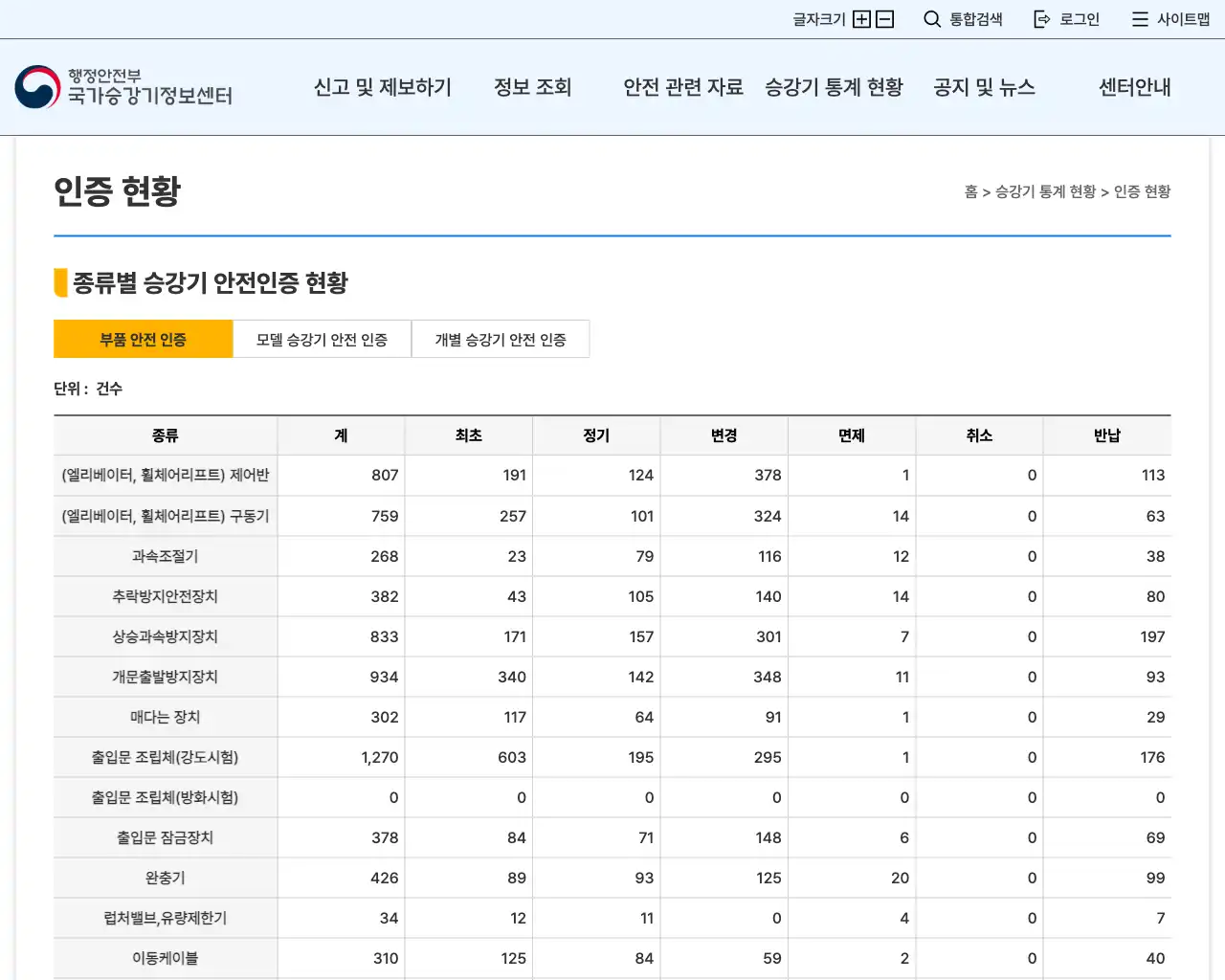The width and height of the screenshot is (1225, 980).
Task: Select the 출입문 잠금장치 row label
Action: pyautogui.click(x=166, y=837)
